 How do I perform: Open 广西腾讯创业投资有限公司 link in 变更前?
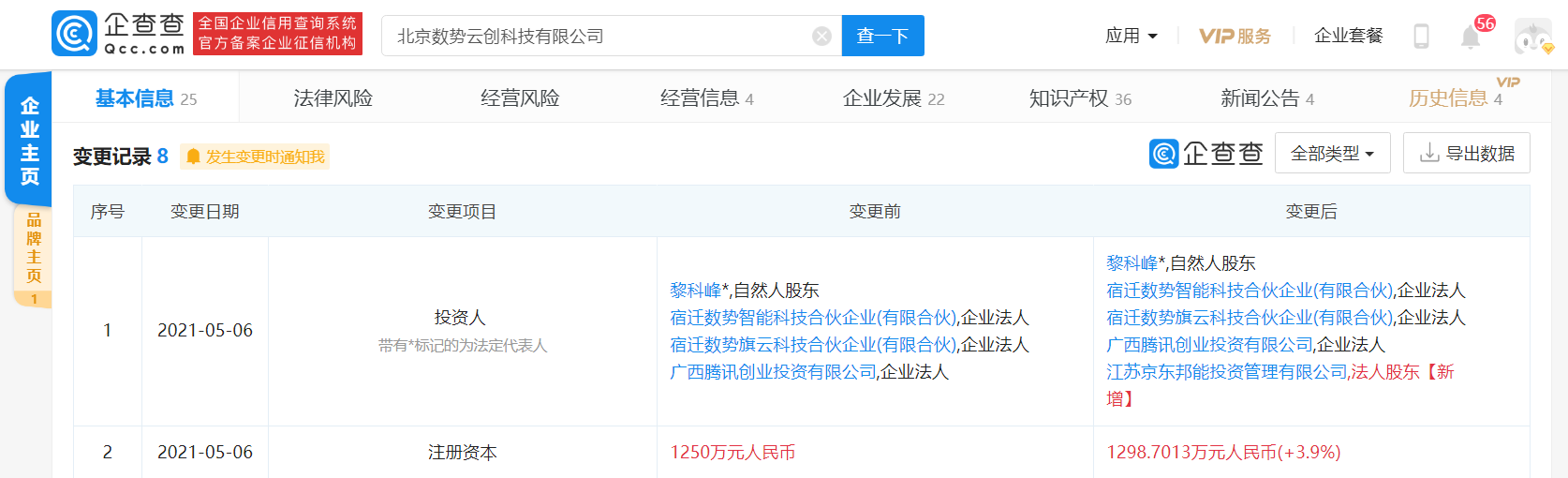point(773,372)
